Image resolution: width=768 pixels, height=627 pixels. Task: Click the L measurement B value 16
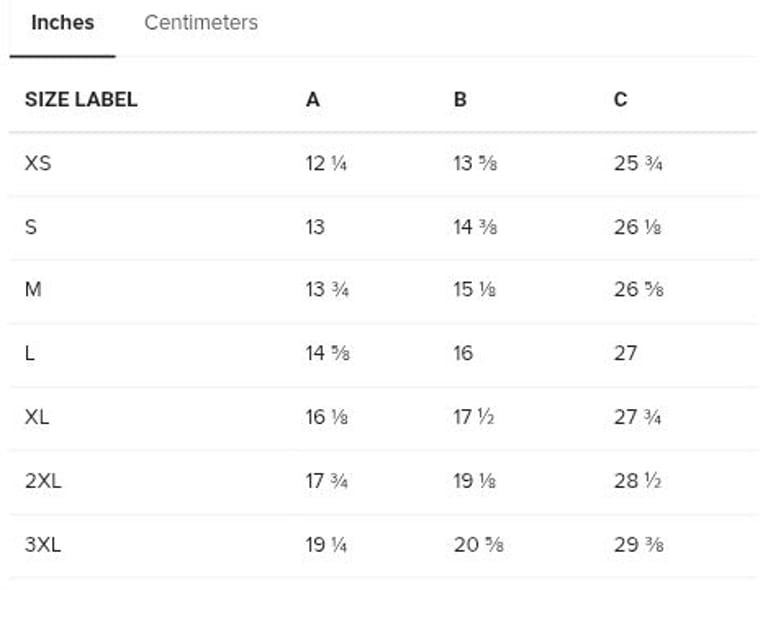pyautogui.click(x=463, y=353)
